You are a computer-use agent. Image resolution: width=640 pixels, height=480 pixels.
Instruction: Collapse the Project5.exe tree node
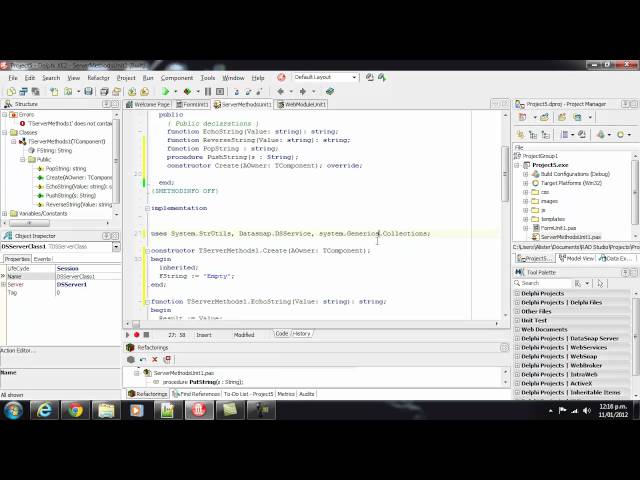517,165
